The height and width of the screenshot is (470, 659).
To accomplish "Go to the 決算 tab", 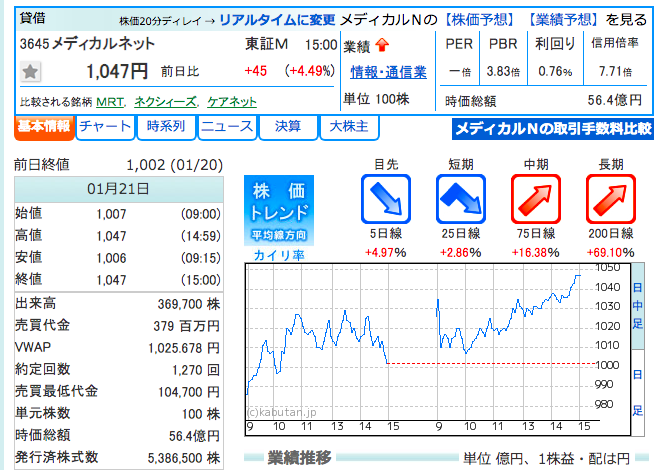I will point(288,127).
